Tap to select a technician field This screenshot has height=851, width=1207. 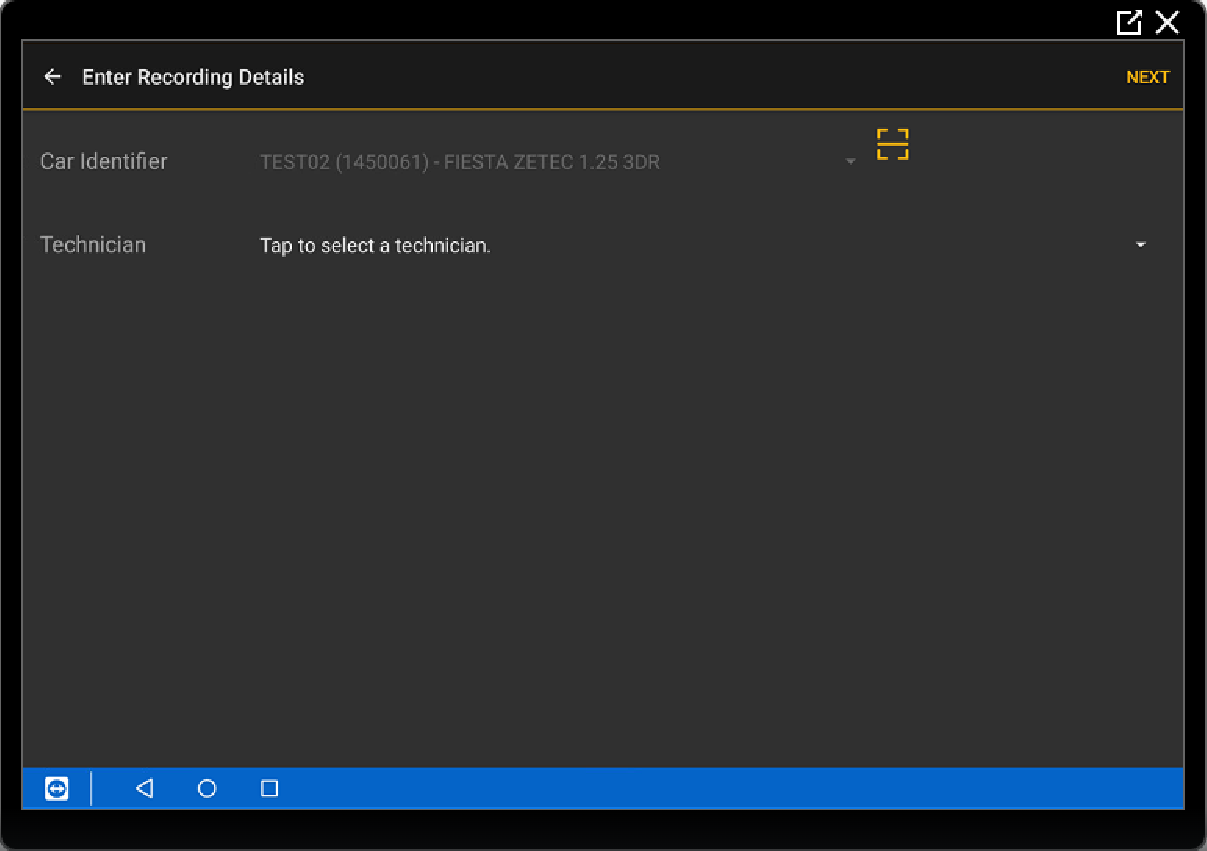(x=703, y=245)
